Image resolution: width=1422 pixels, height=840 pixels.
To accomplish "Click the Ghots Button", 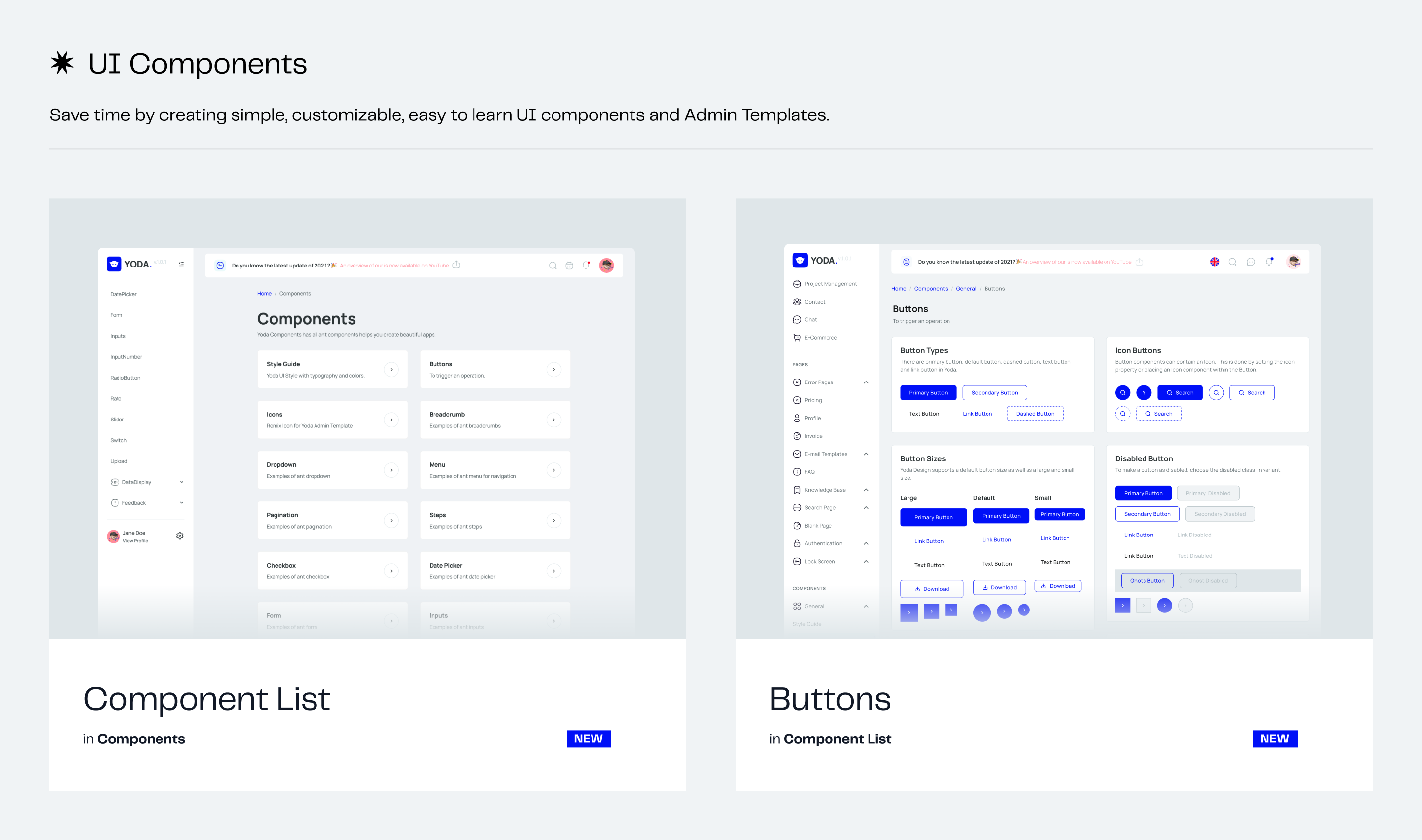I will [x=1147, y=581].
